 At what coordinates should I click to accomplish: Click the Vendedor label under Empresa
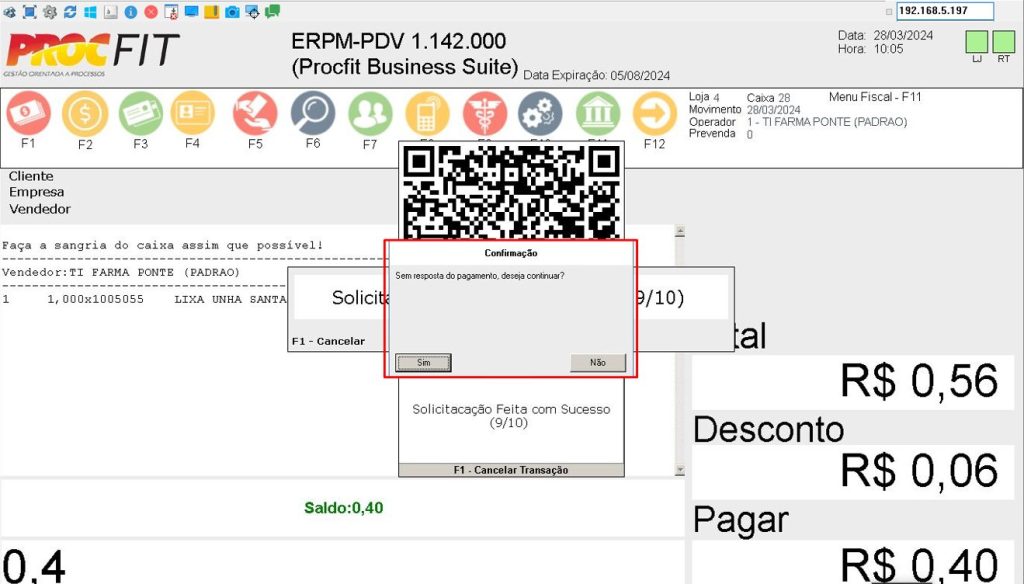[x=40, y=209]
